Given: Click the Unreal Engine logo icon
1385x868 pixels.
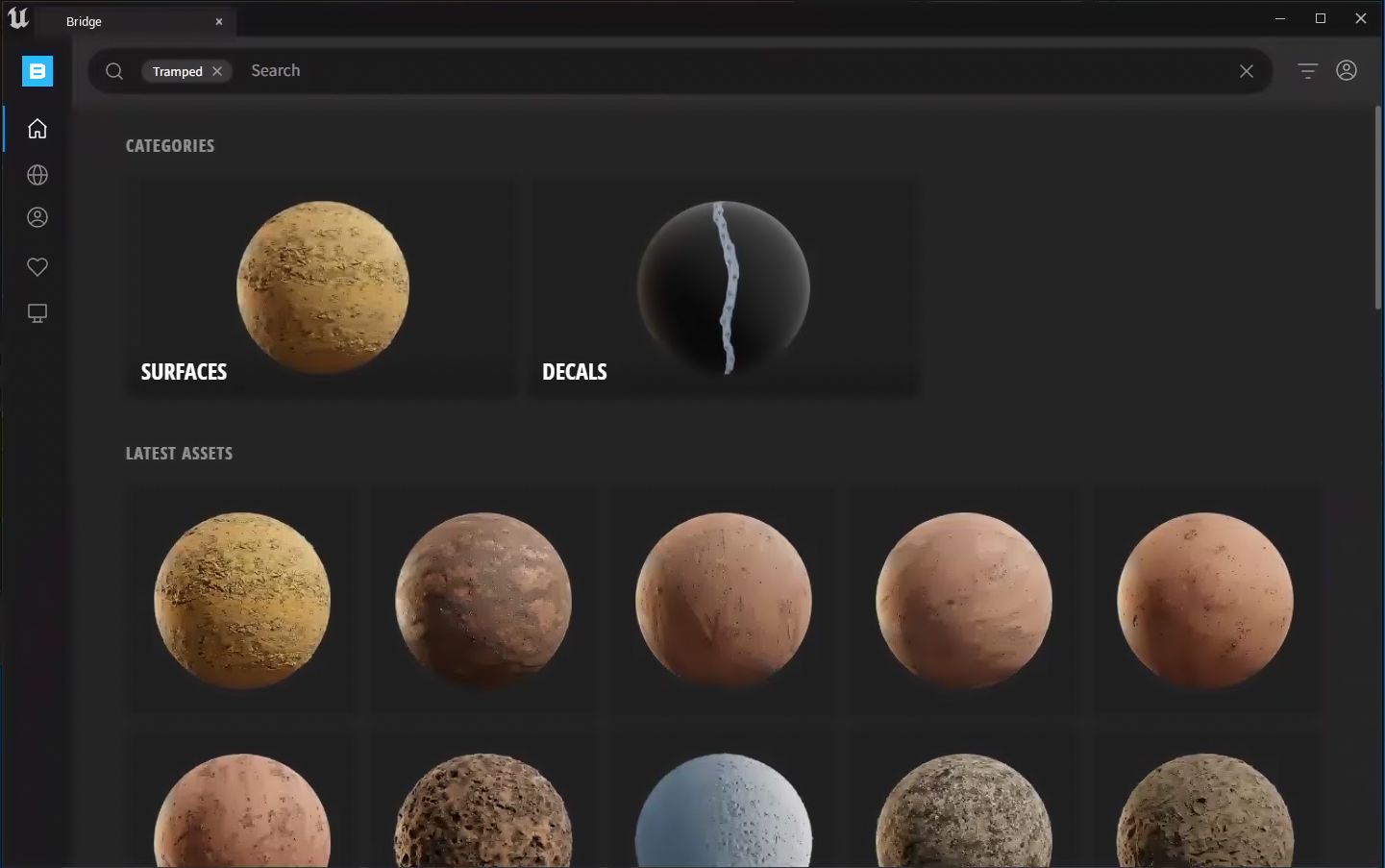Looking at the screenshot, I should tap(18, 18).
